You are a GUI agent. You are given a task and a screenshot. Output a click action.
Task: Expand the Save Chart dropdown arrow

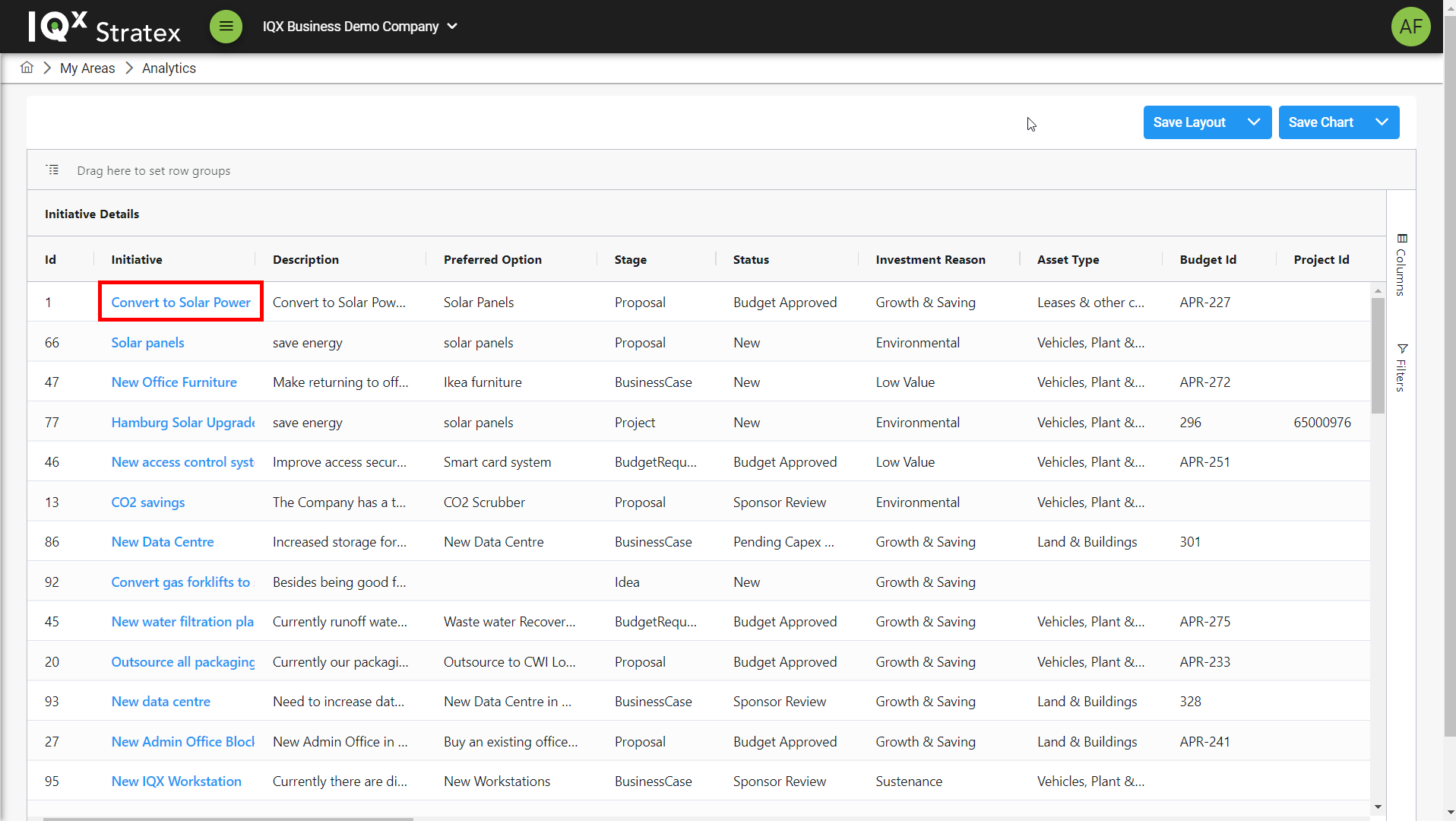click(1382, 122)
